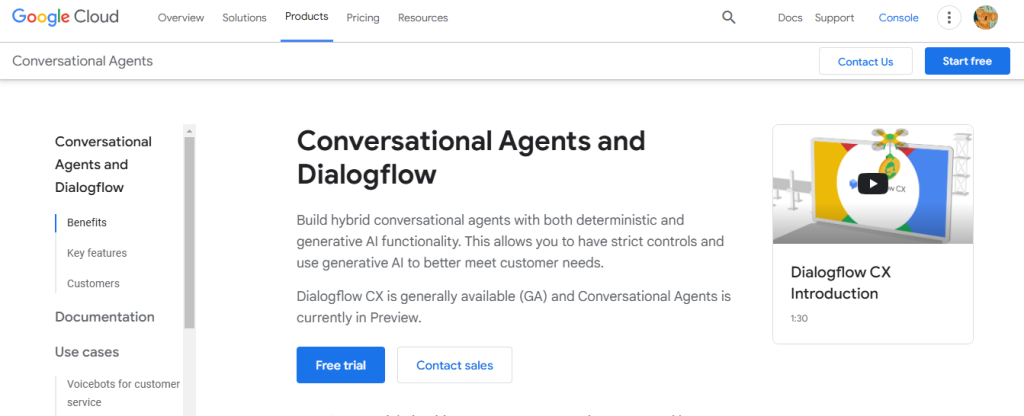Viewport: 1024px width, 416px height.
Task: Click the Contact sales button
Action: point(455,365)
